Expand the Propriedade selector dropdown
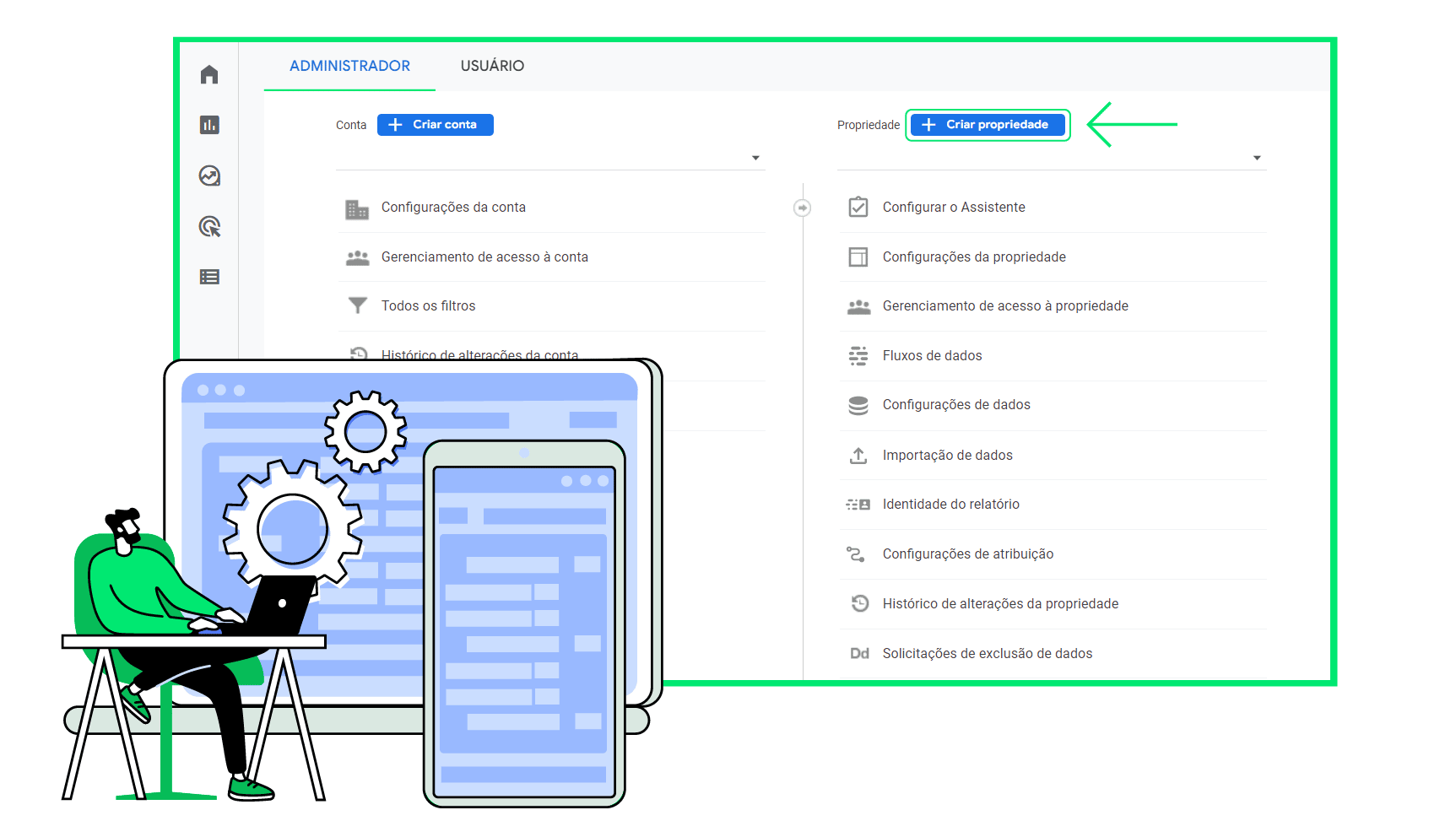1456x837 pixels. click(1052, 158)
